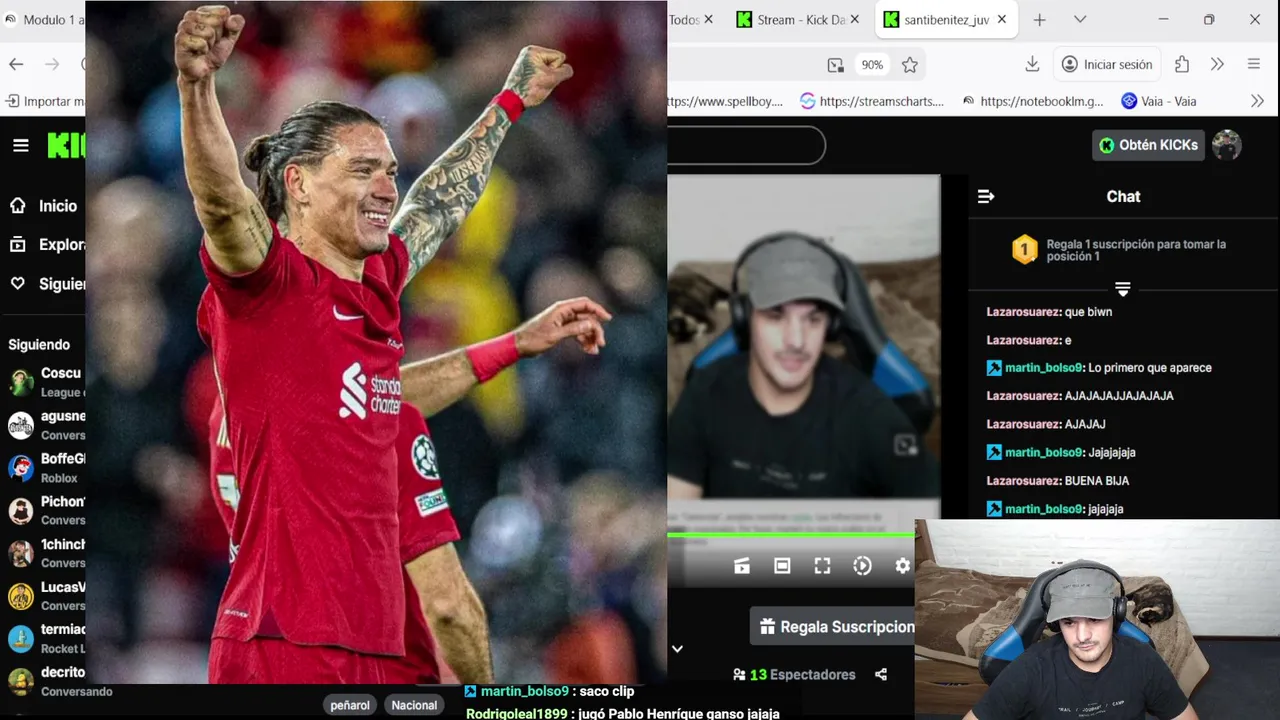The image size is (1280, 720).
Task: Enter fullscreen on the video player
Action: pyautogui.click(x=822, y=566)
